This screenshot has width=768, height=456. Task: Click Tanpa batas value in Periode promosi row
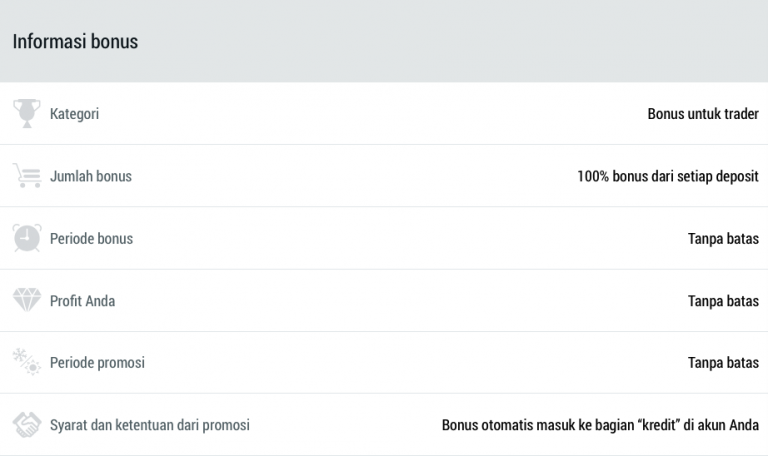[723, 362]
